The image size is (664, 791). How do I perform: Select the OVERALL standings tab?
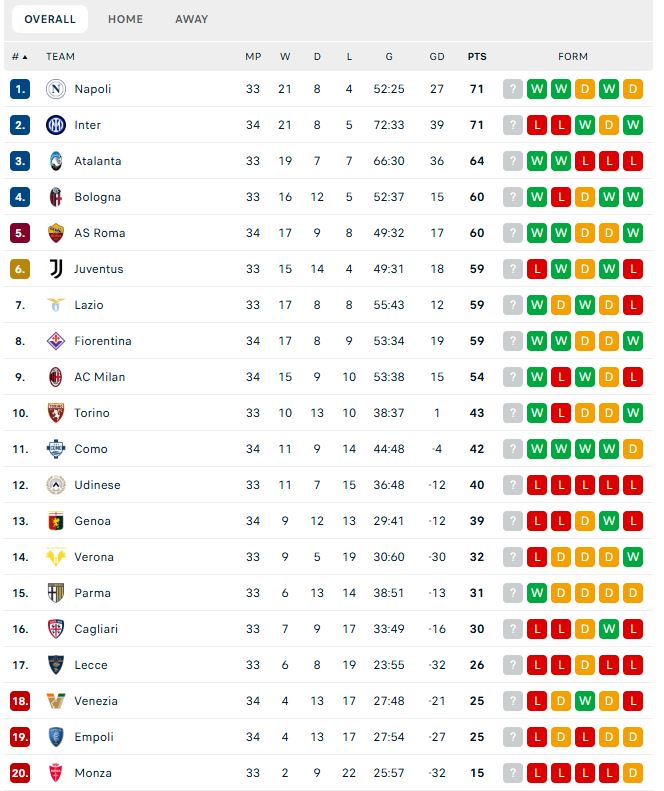(x=50, y=19)
